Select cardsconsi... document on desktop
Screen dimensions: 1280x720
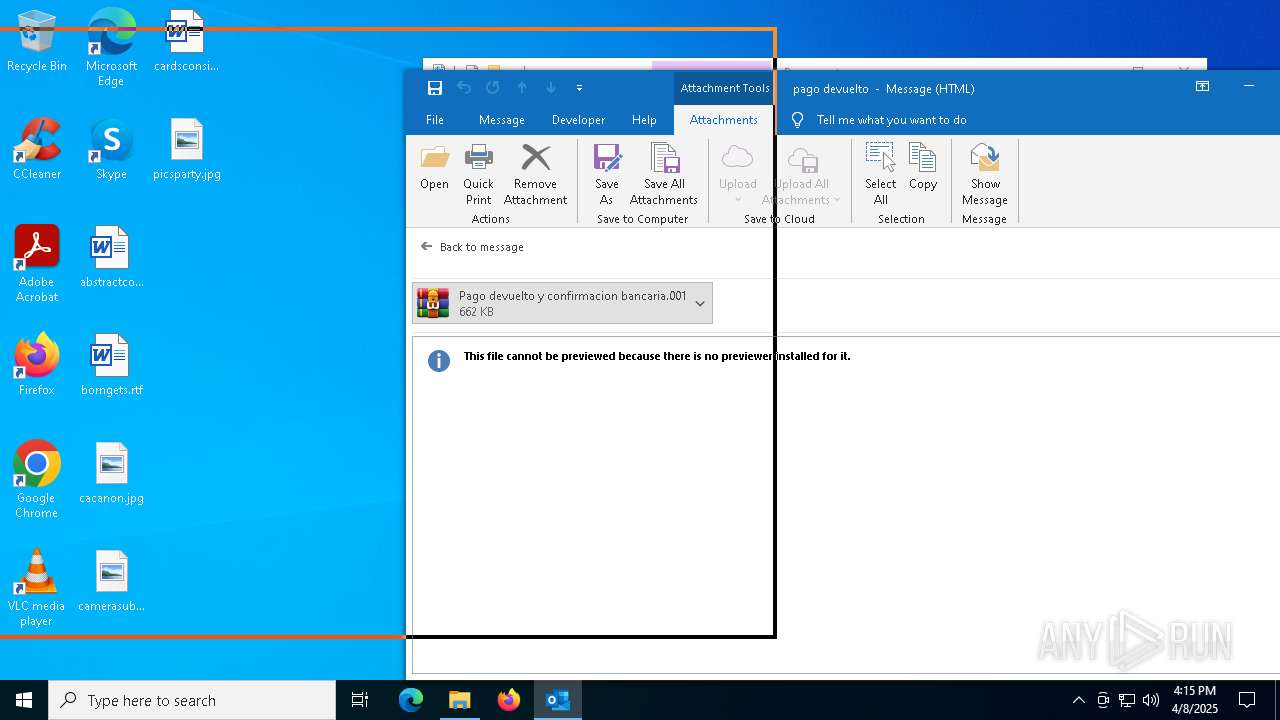click(186, 42)
